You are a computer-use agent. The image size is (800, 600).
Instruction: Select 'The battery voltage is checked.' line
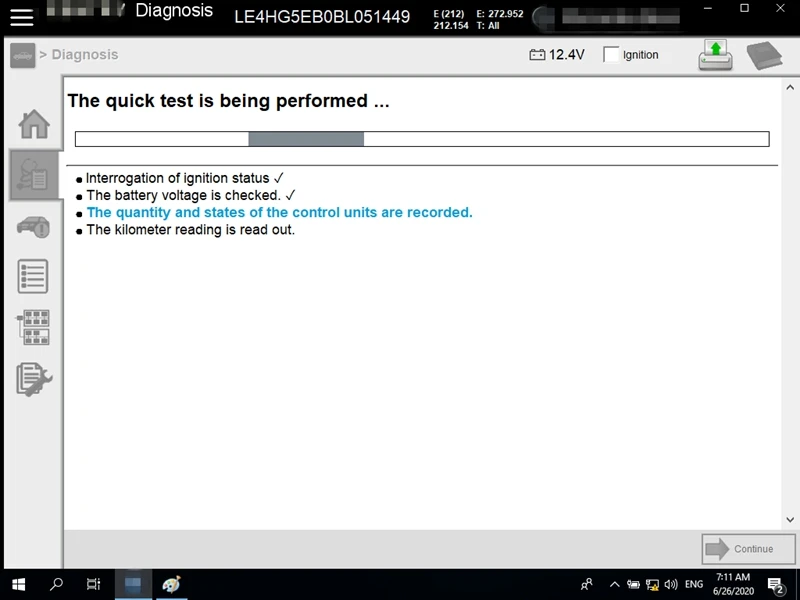coord(186,195)
